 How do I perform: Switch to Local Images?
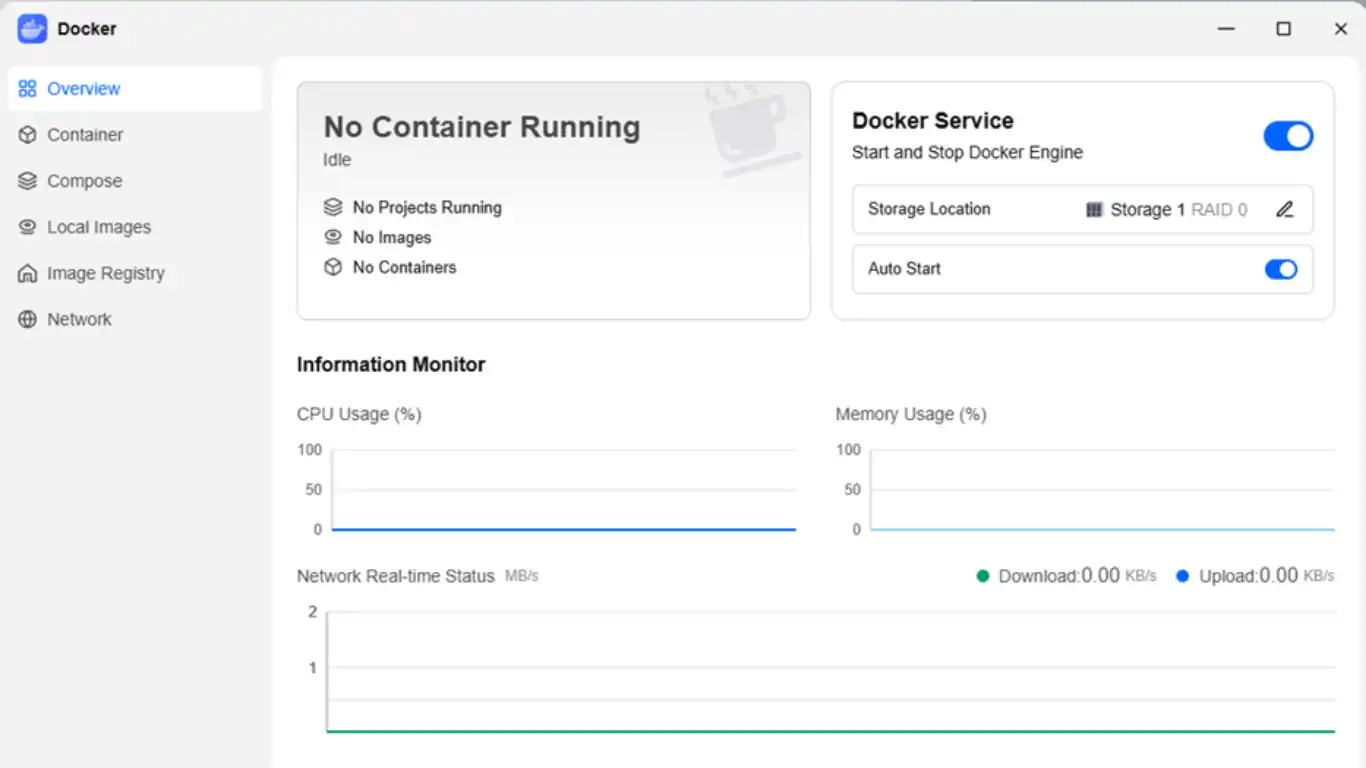pyautogui.click(x=135, y=227)
